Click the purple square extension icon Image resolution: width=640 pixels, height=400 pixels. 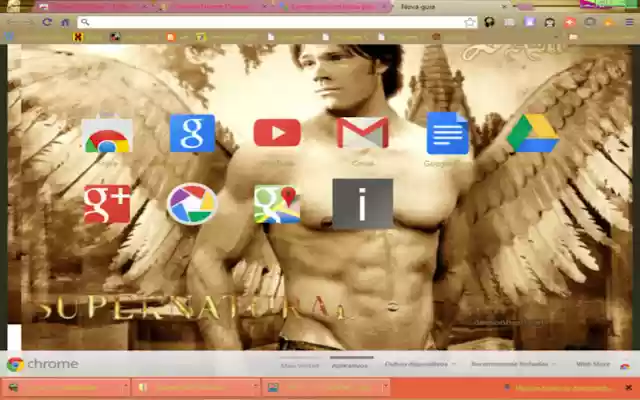[x=529, y=22]
